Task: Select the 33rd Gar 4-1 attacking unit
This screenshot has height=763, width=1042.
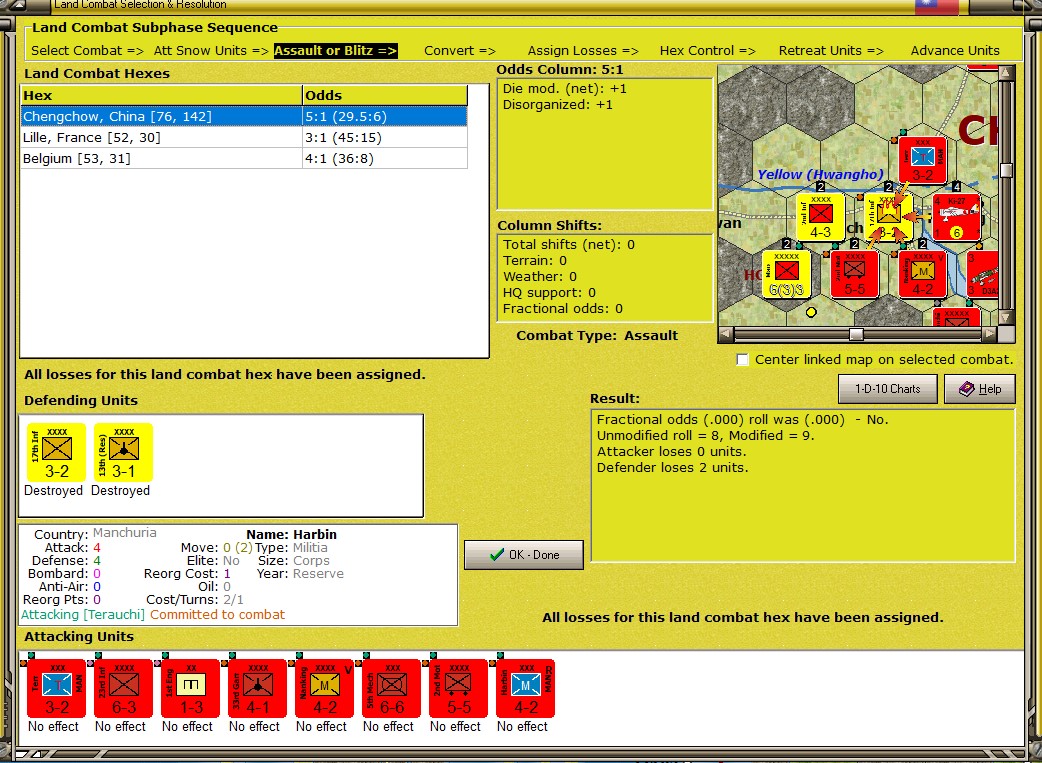Action: pos(258,688)
